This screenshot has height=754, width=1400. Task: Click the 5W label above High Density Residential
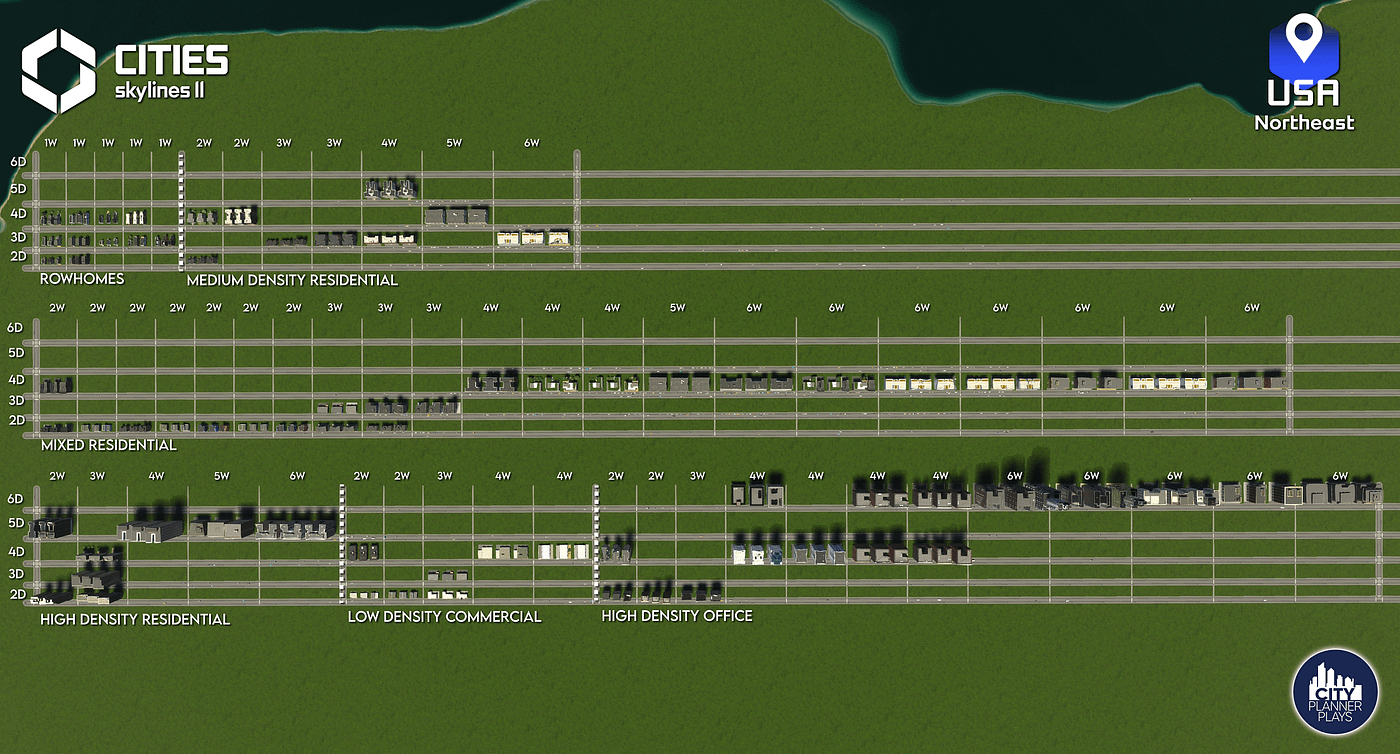pyautogui.click(x=221, y=476)
